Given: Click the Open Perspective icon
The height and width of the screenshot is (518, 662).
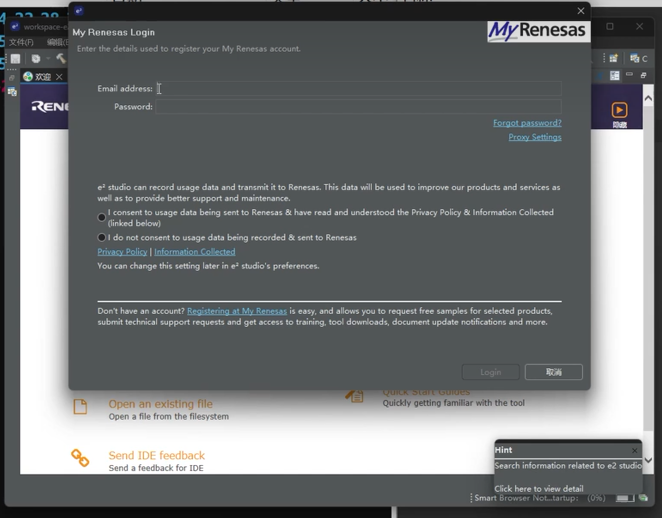Looking at the screenshot, I should [613, 58].
